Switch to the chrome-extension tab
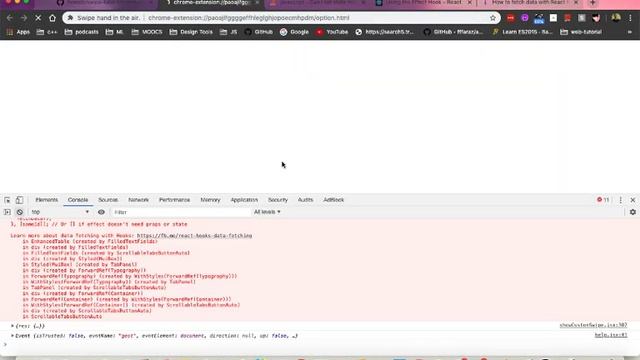 click(212, 3)
